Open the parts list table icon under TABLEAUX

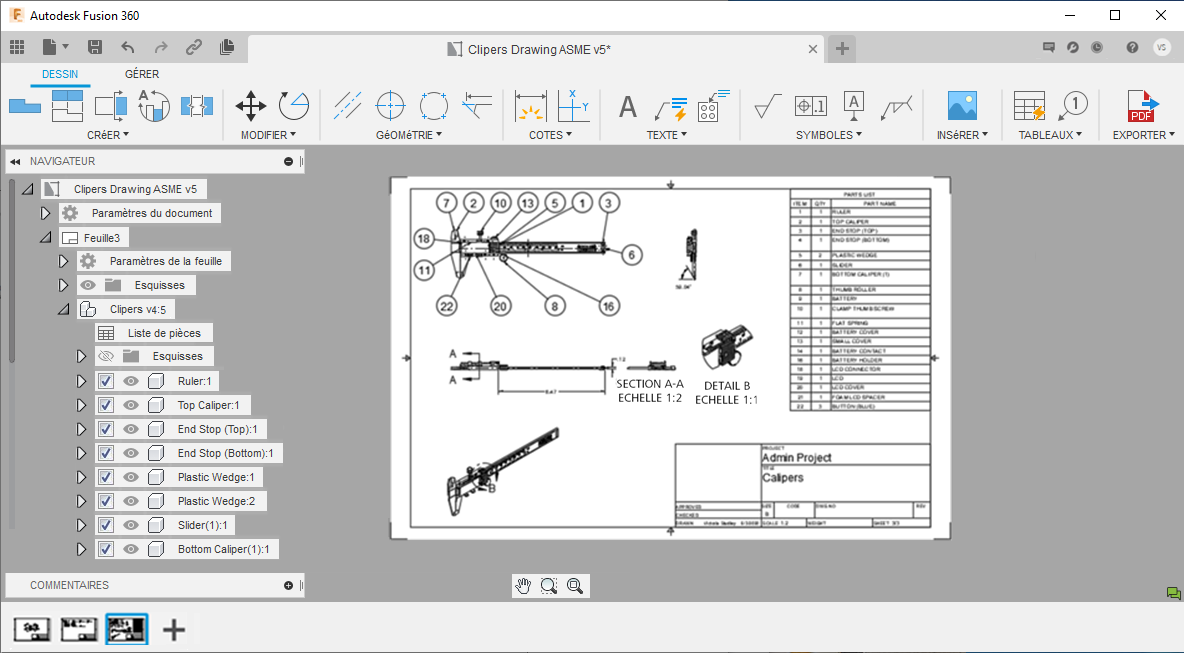click(1028, 106)
